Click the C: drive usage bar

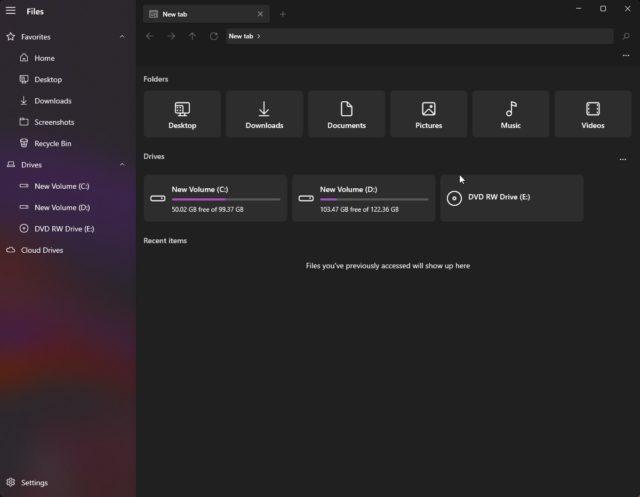point(226,200)
